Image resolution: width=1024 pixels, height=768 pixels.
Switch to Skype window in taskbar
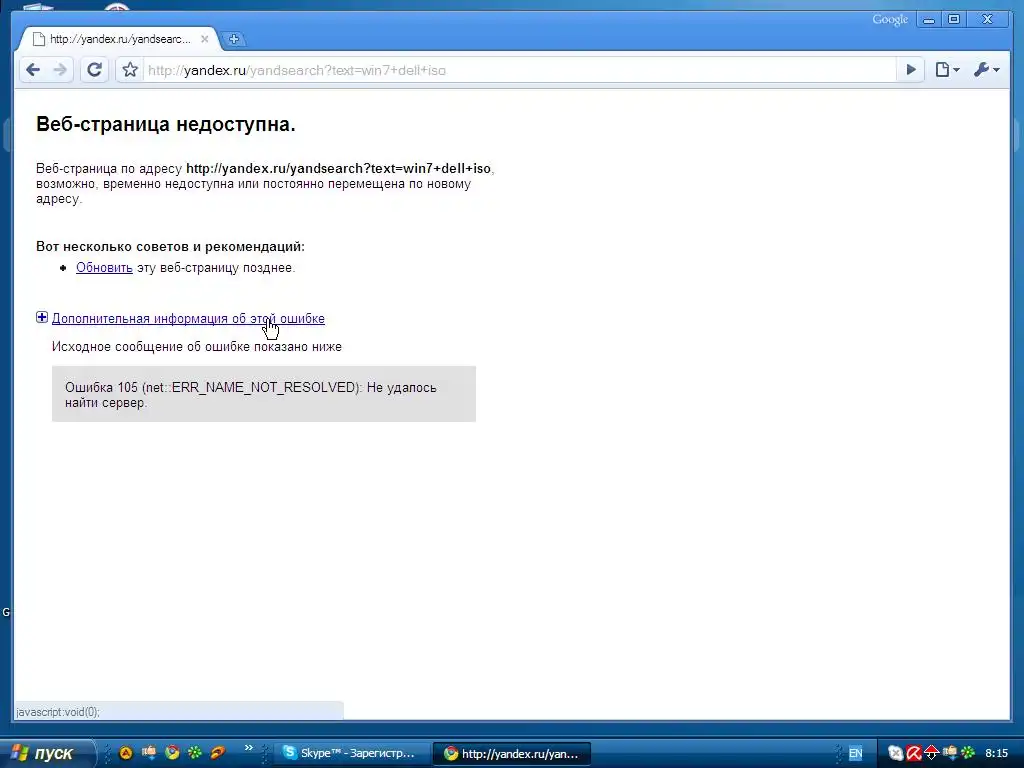coord(351,754)
